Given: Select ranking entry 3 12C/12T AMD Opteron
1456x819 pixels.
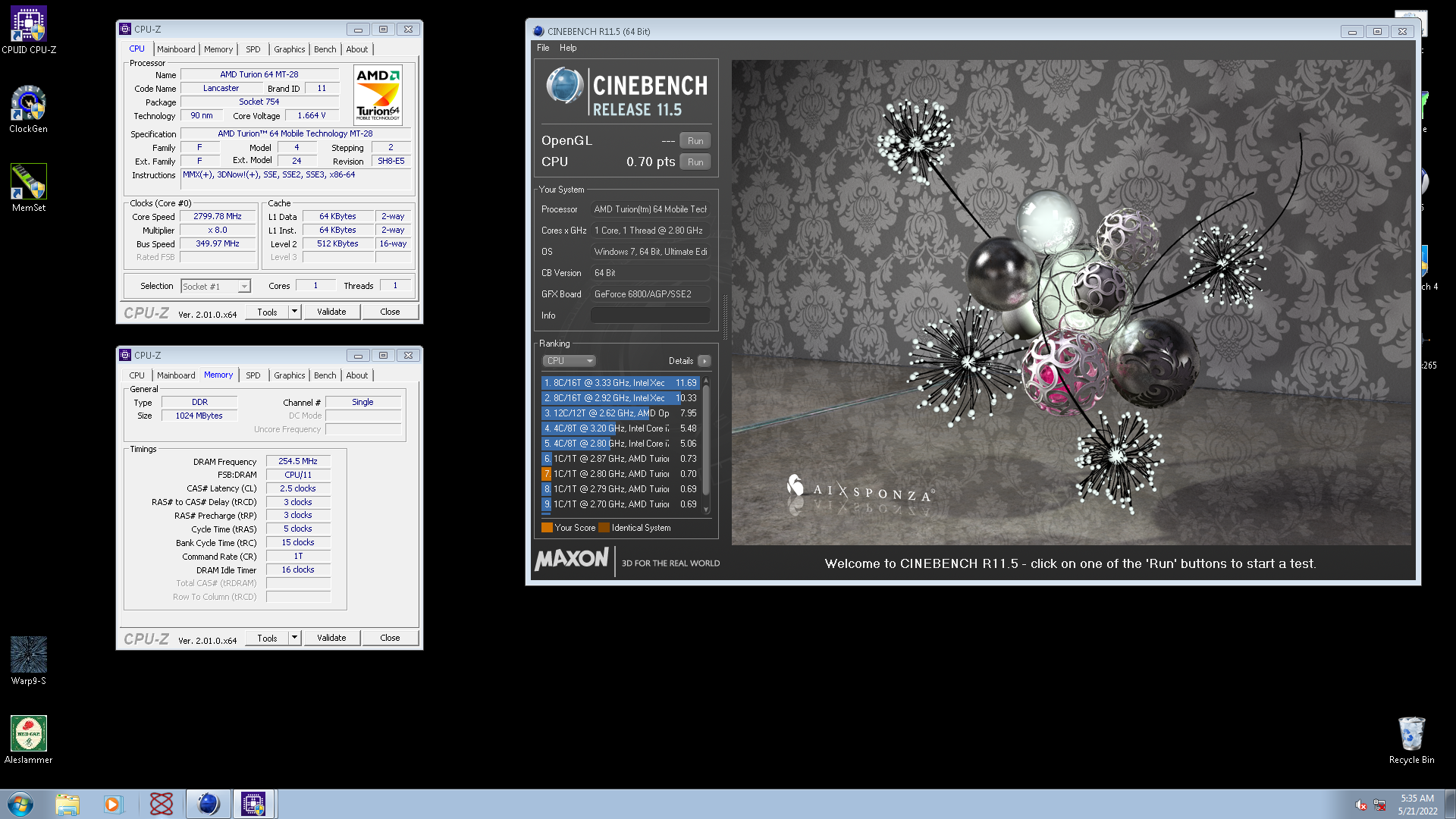Looking at the screenshot, I should tap(620, 413).
